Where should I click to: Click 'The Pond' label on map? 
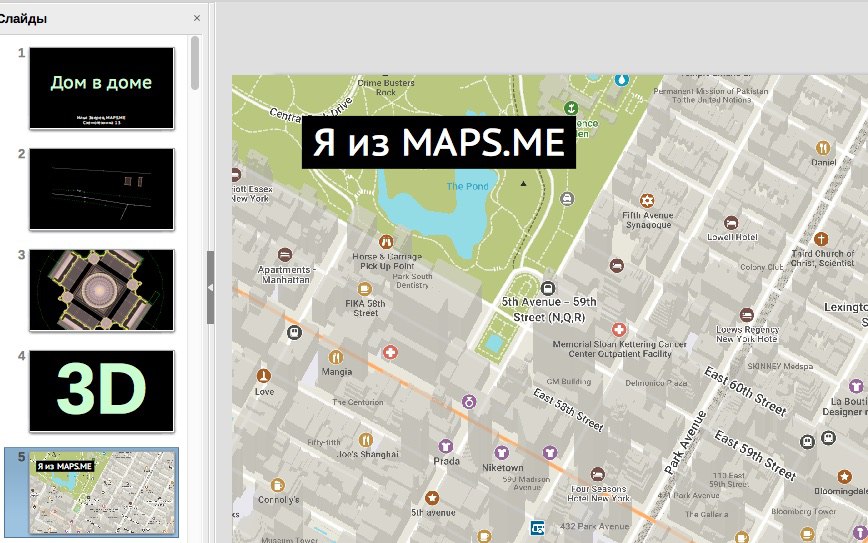click(467, 187)
